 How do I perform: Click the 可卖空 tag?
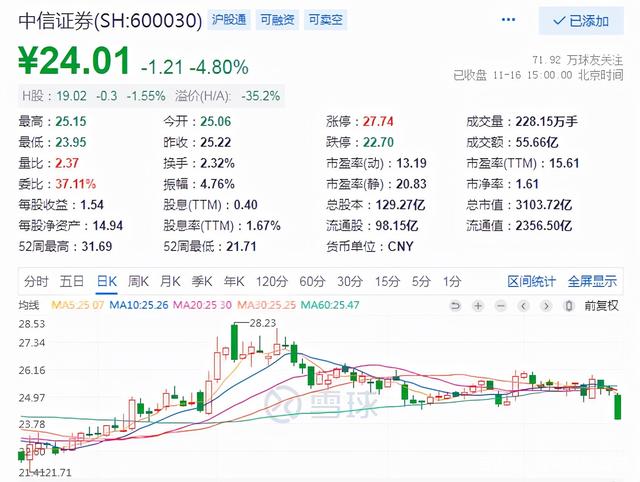click(x=325, y=20)
